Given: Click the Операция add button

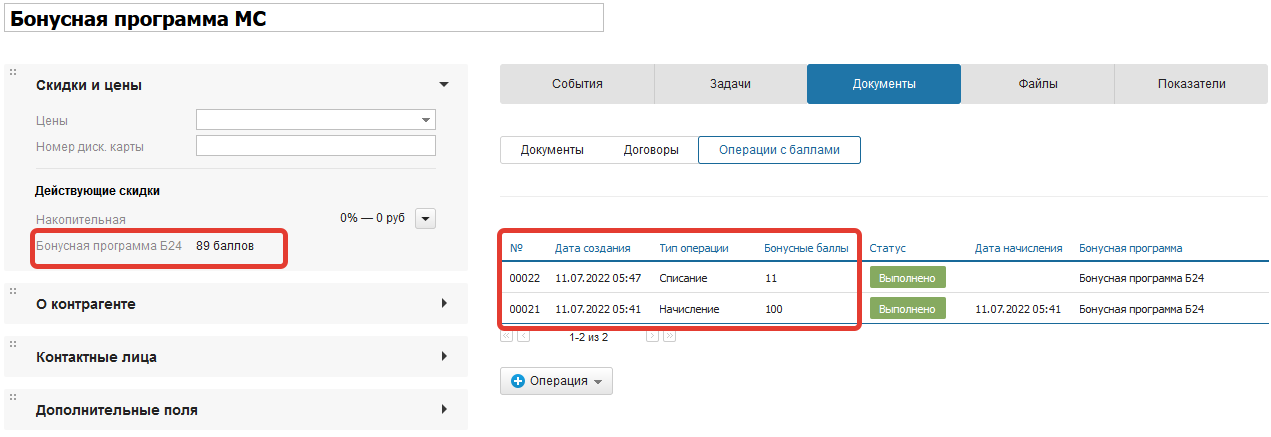Looking at the screenshot, I should [556, 381].
